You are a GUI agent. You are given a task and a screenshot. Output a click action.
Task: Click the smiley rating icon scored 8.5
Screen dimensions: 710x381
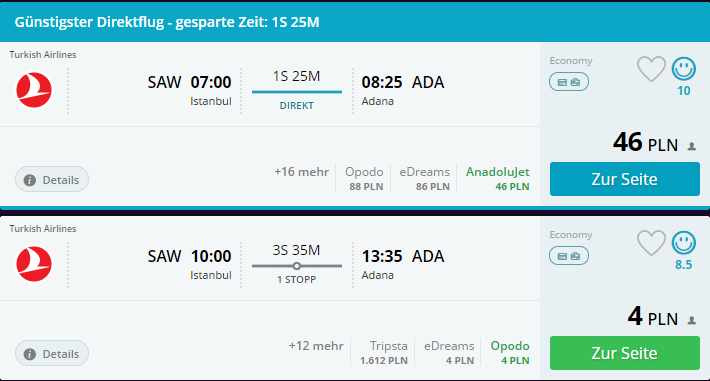(683, 243)
